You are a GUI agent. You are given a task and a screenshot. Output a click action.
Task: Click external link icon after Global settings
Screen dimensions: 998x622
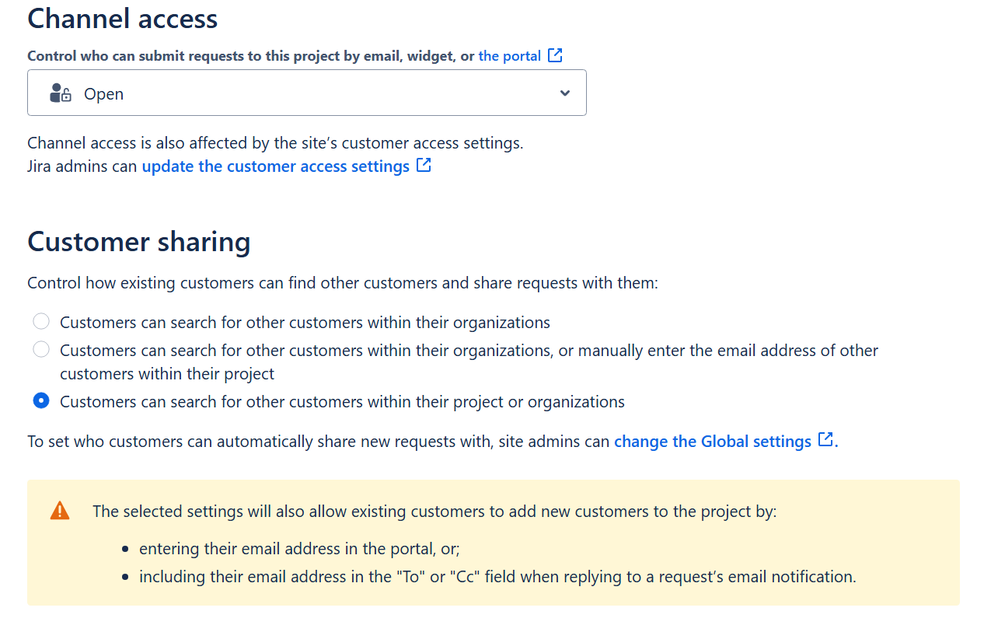pyautogui.click(x=826, y=439)
